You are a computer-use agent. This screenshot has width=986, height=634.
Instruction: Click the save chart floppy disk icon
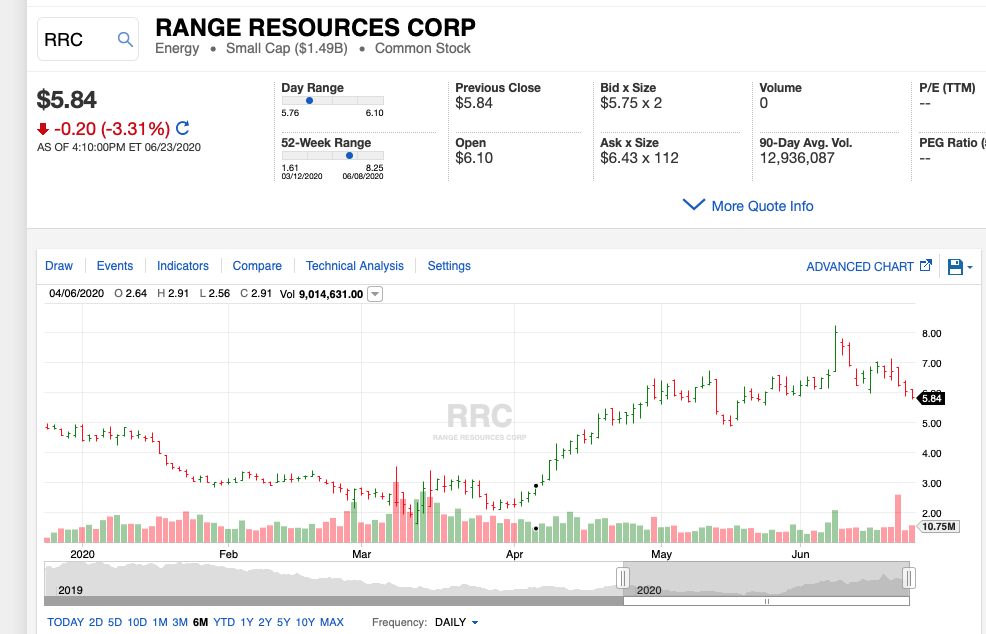pos(955,267)
